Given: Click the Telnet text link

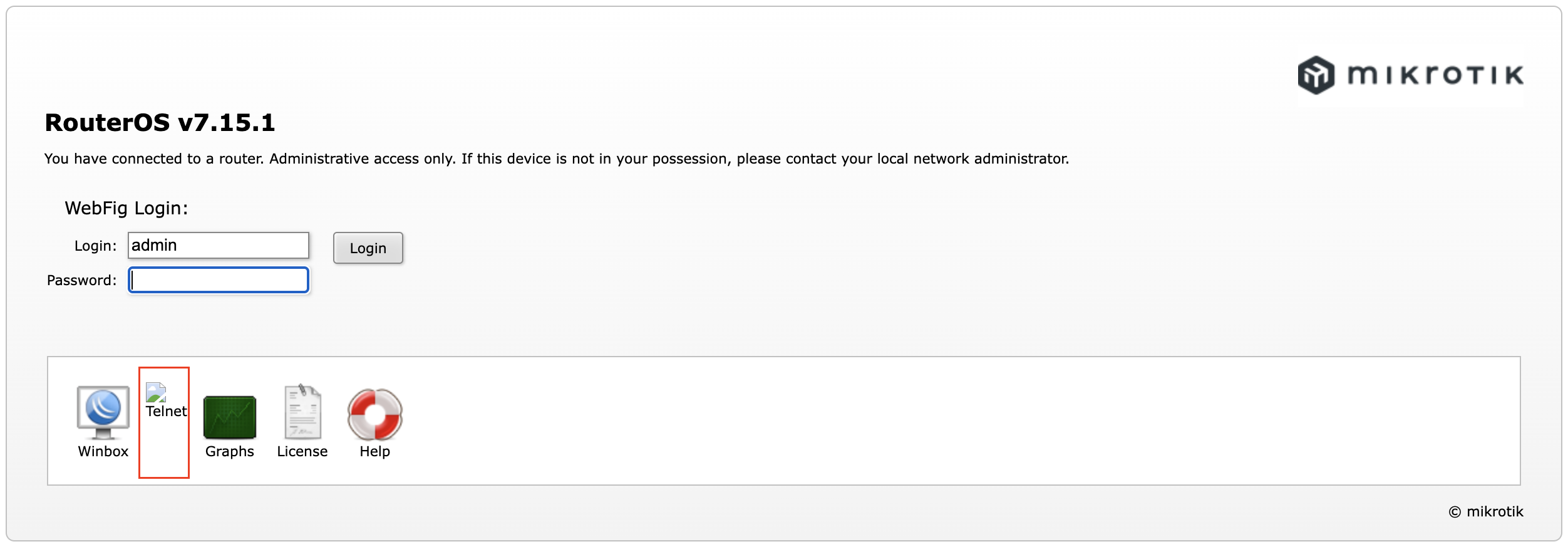Looking at the screenshot, I should (x=166, y=411).
